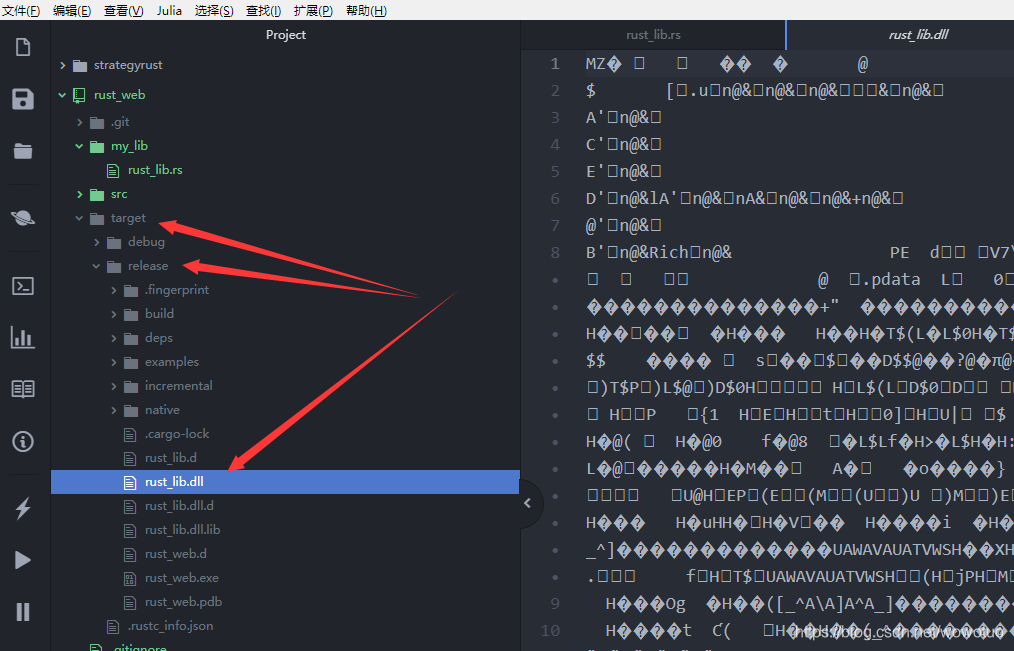Click the Pause icon at sidebar bottom
This screenshot has height=651, width=1014.
click(x=22, y=613)
